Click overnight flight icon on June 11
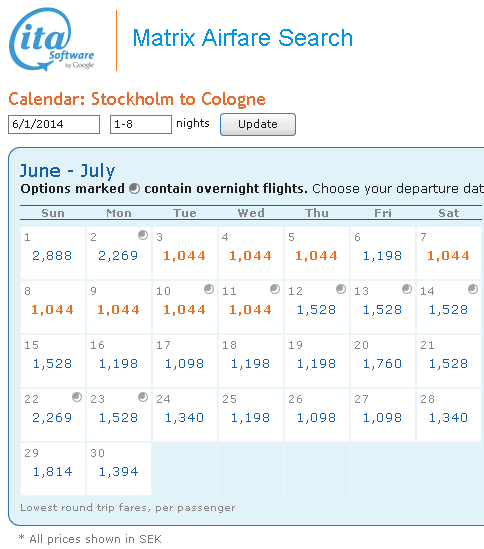Image resolution: width=484 pixels, height=549 pixels. point(275,289)
